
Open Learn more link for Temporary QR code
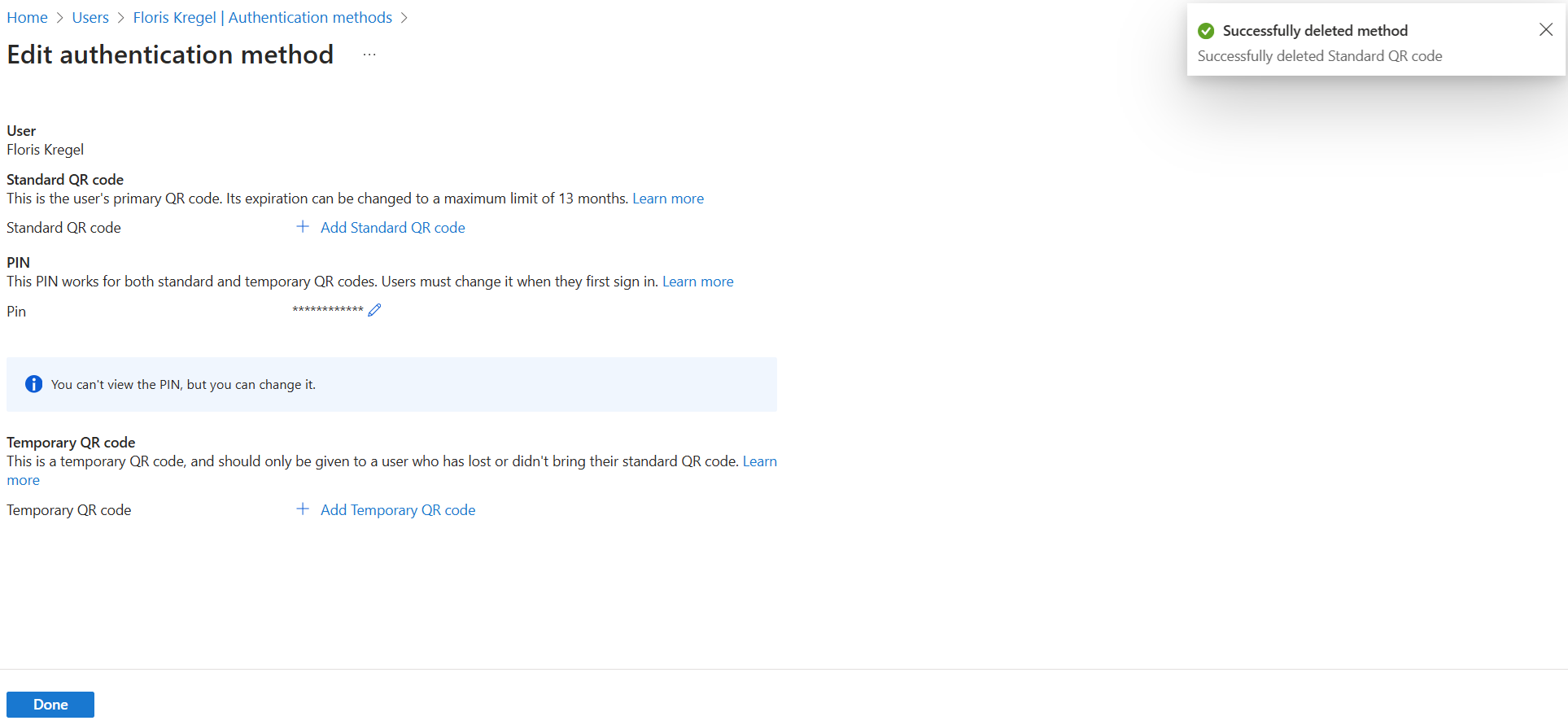click(x=760, y=461)
